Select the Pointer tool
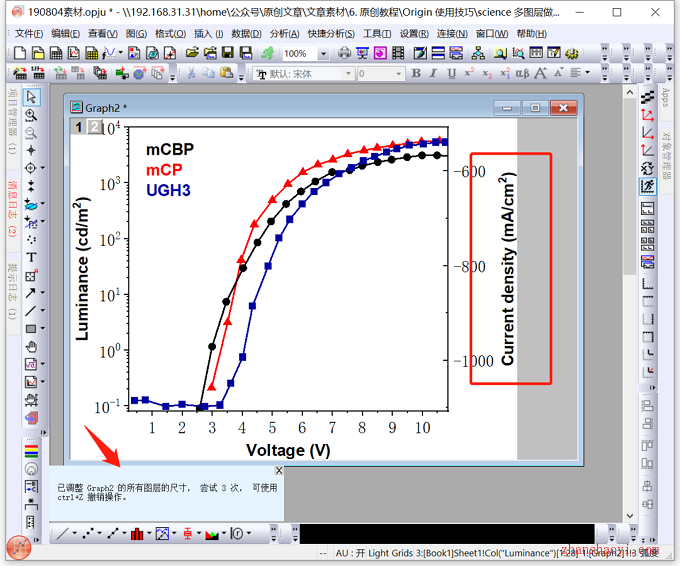The width and height of the screenshot is (680, 566). (x=31, y=97)
